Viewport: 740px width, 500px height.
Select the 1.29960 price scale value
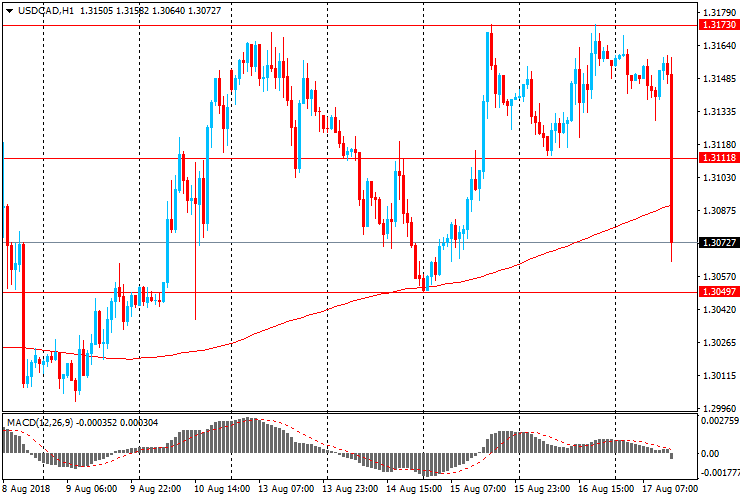click(x=719, y=408)
